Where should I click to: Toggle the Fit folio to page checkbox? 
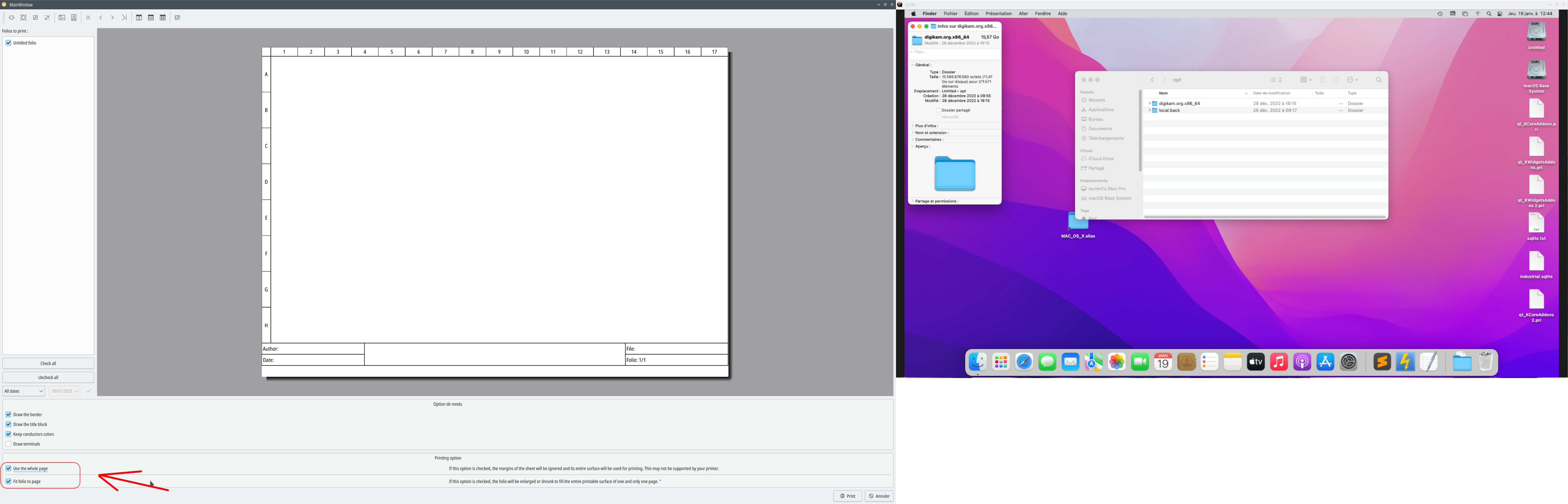tap(9, 481)
